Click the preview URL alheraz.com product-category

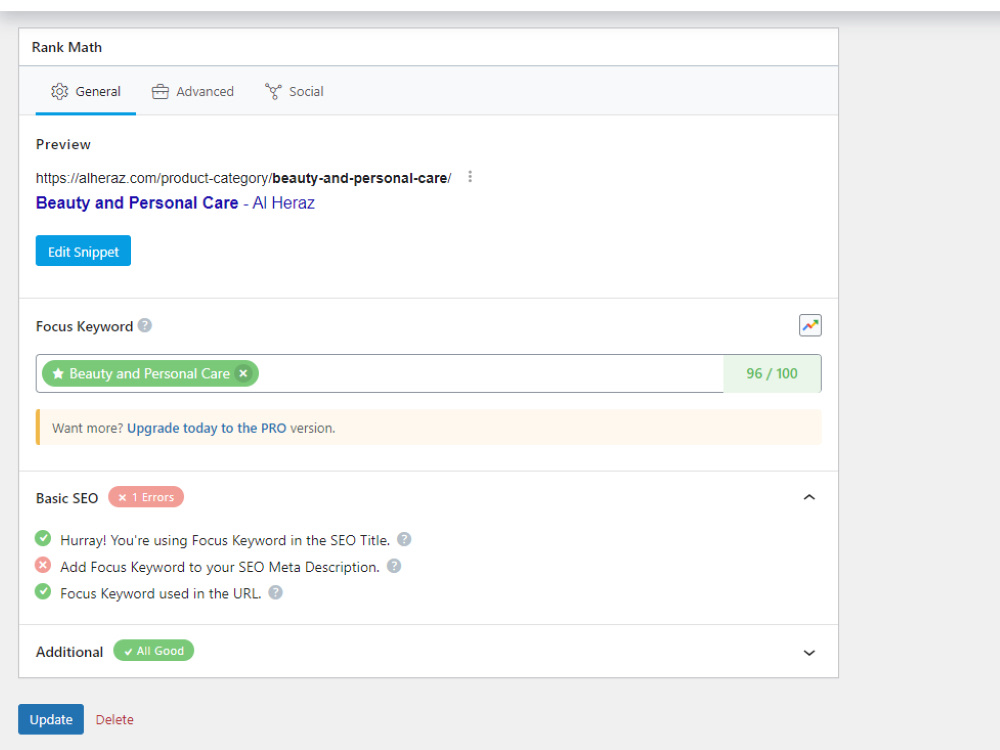243,178
